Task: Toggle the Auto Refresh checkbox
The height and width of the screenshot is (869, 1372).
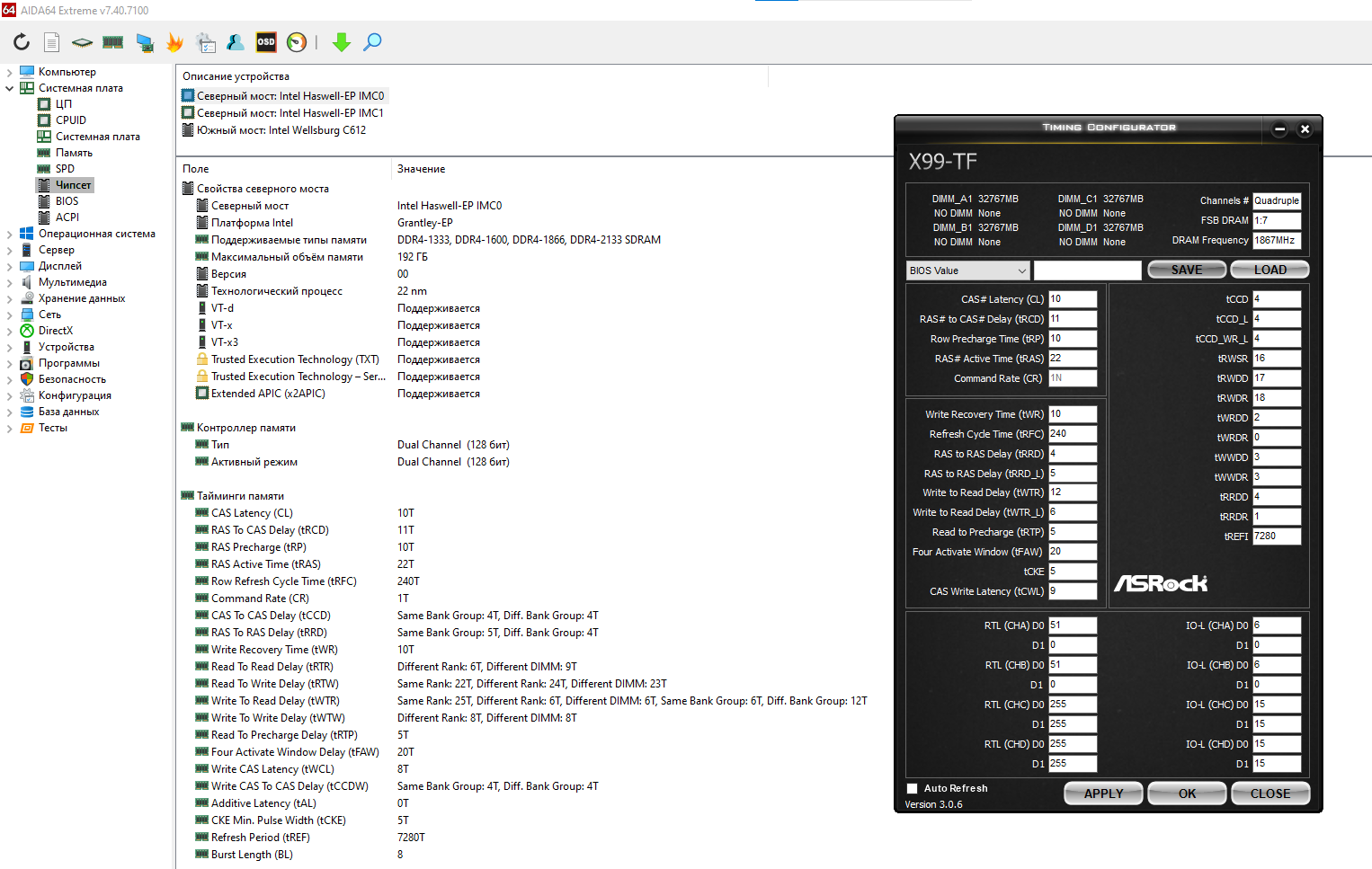Action: [913, 788]
